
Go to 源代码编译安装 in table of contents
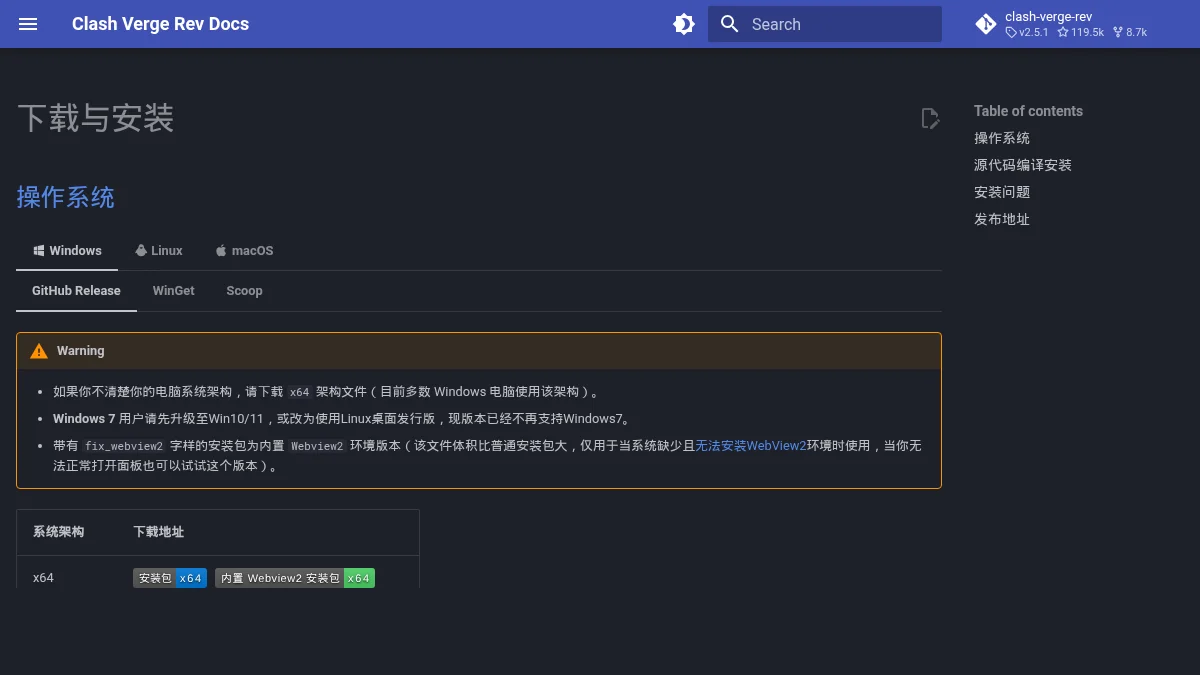click(x=1023, y=165)
